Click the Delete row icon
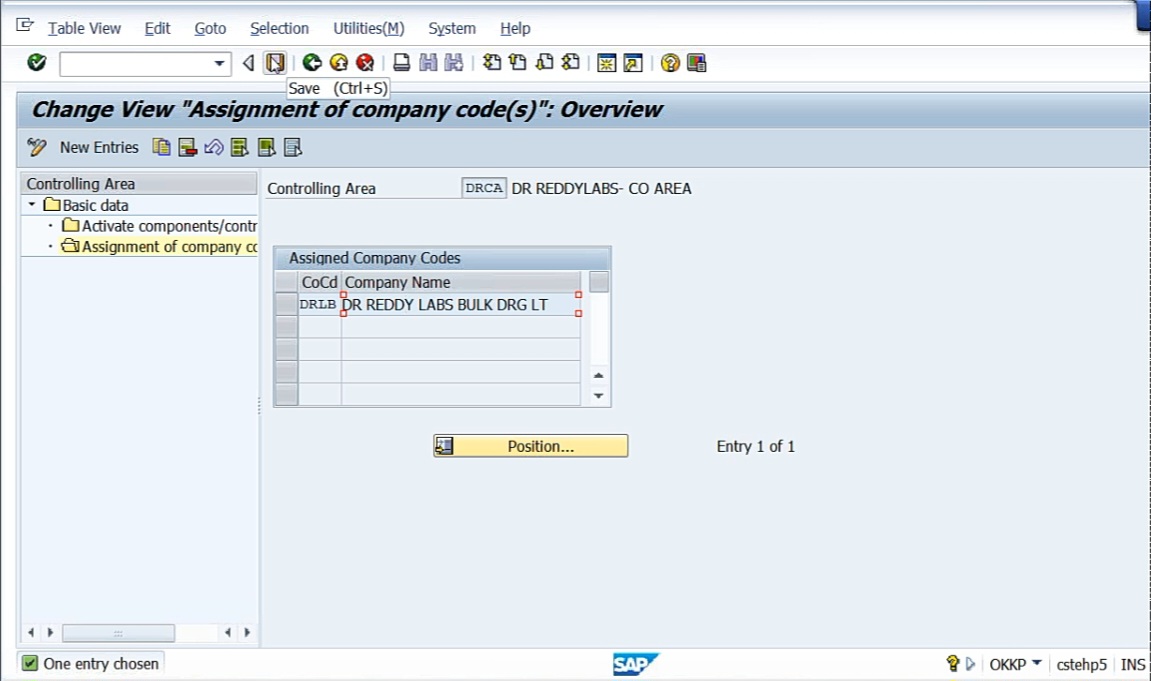Viewport: 1151px width, 681px height. pyautogui.click(x=187, y=148)
